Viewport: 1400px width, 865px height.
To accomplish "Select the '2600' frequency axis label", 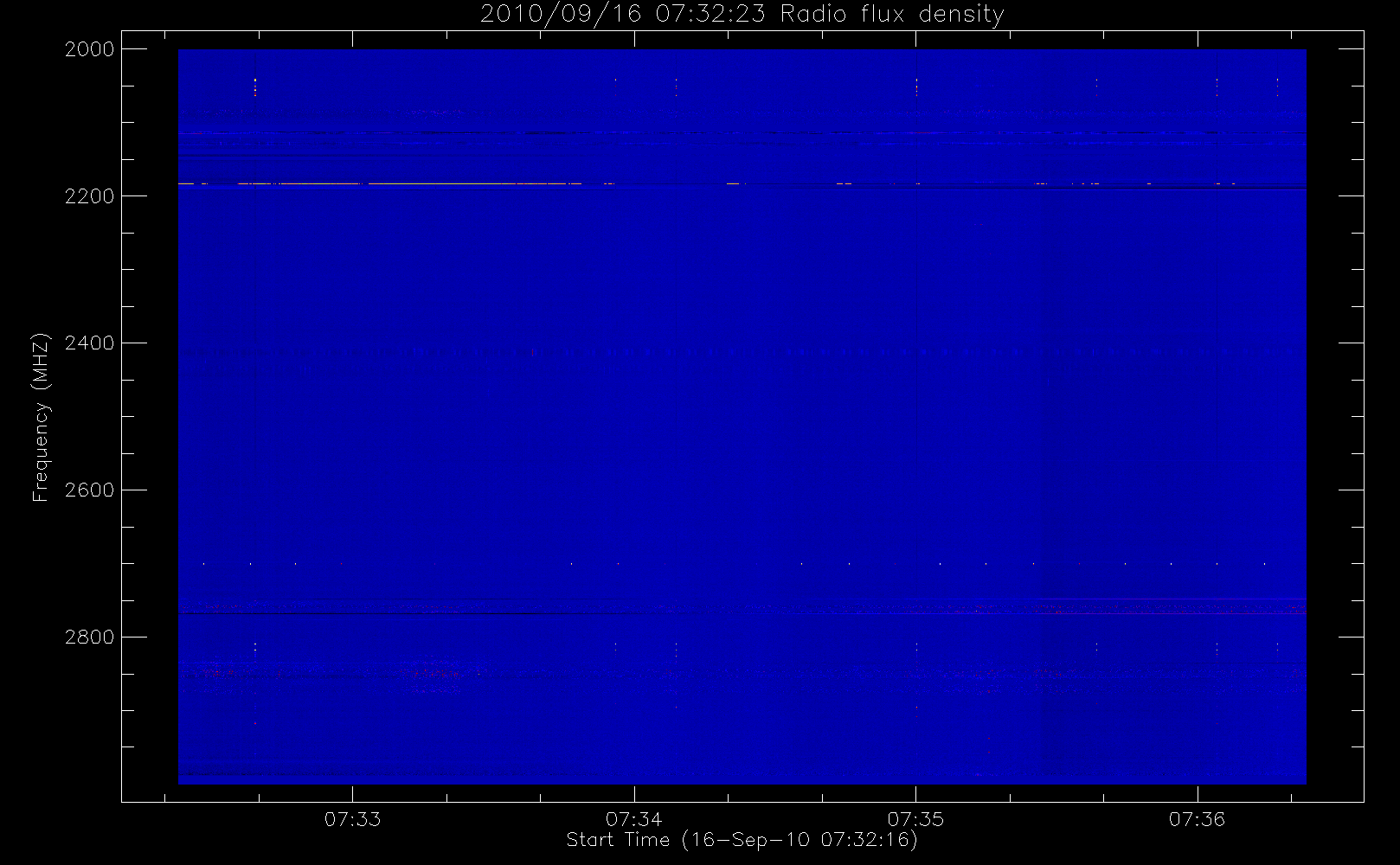I will pos(90,490).
